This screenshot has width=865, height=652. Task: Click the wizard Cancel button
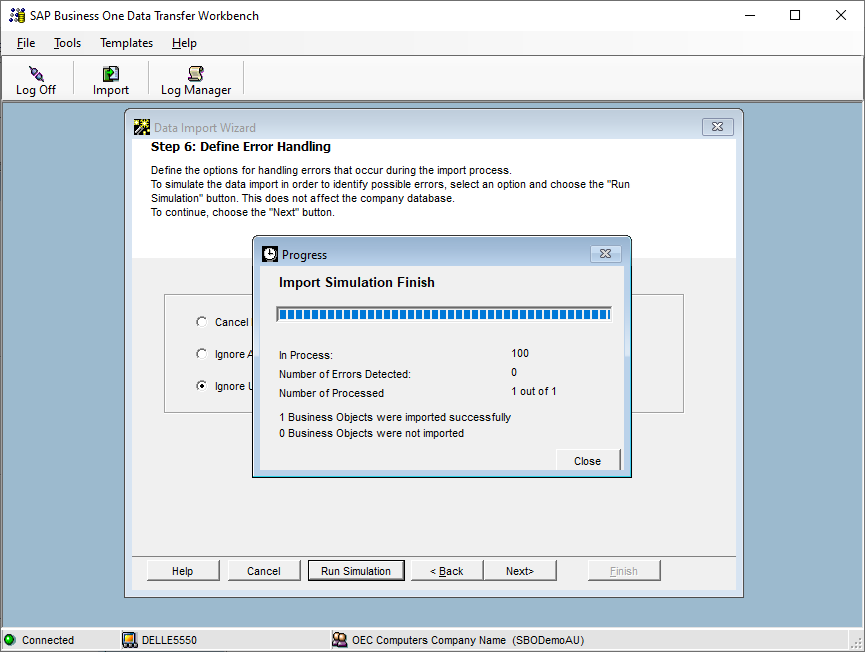(264, 571)
